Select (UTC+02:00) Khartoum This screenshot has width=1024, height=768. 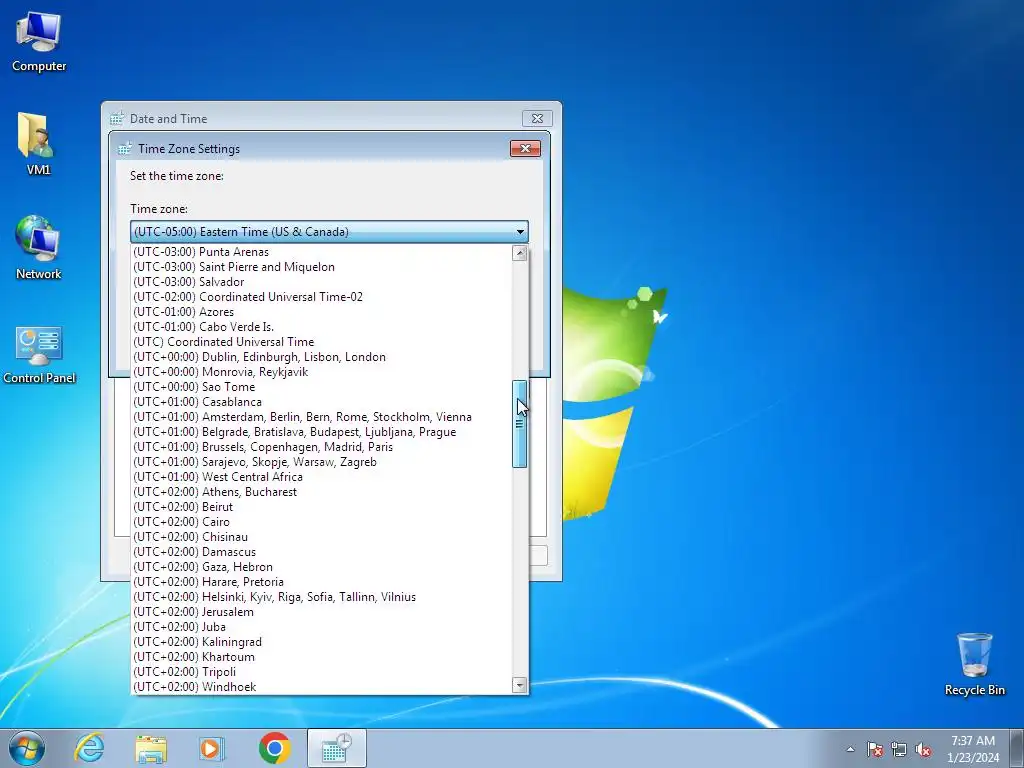[322, 658]
